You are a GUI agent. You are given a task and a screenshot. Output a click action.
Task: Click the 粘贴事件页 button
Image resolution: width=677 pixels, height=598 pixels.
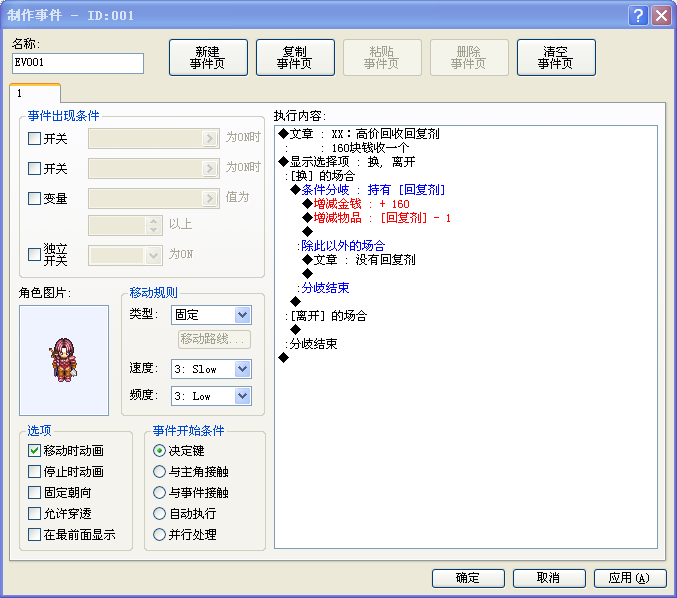click(382, 57)
